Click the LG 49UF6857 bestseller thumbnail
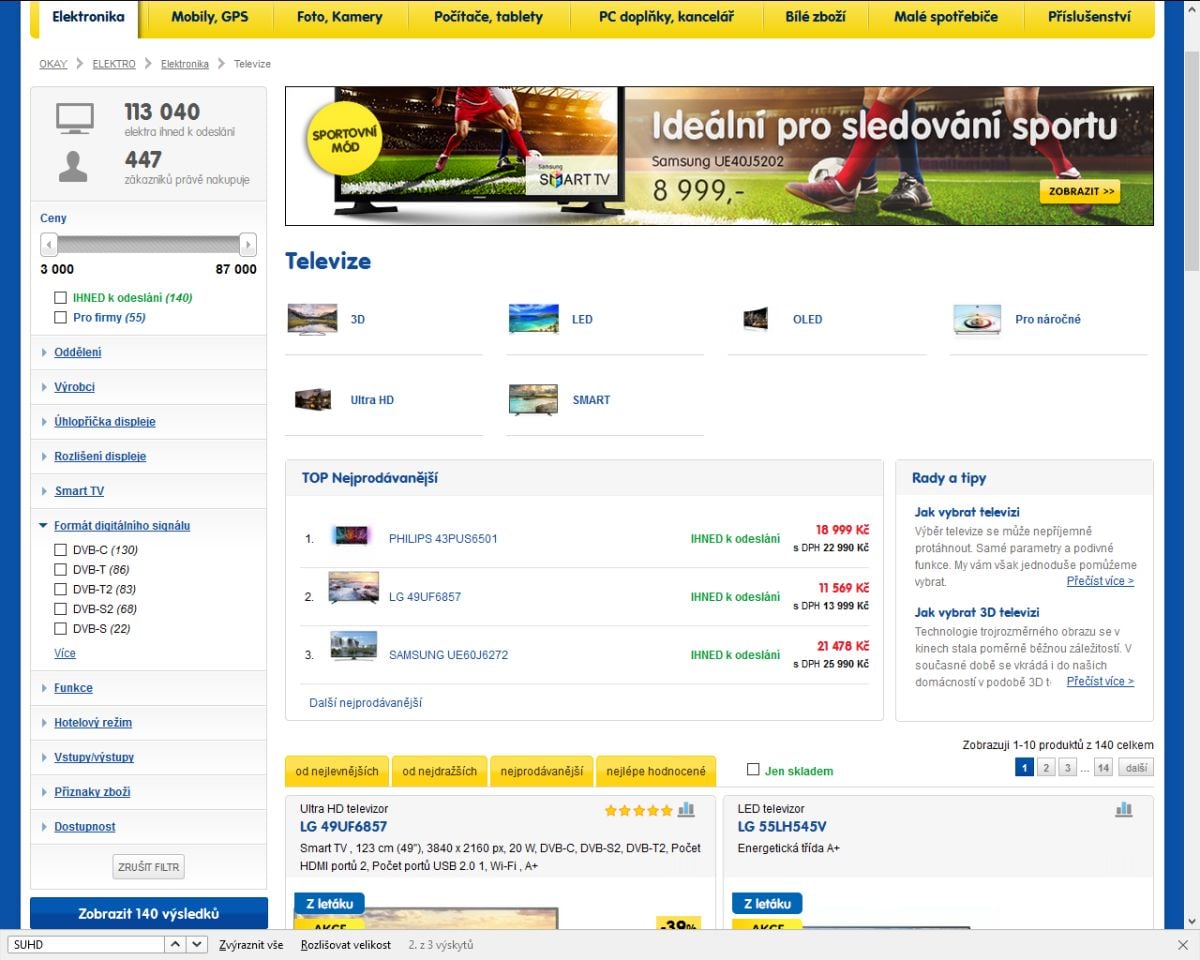 354,588
